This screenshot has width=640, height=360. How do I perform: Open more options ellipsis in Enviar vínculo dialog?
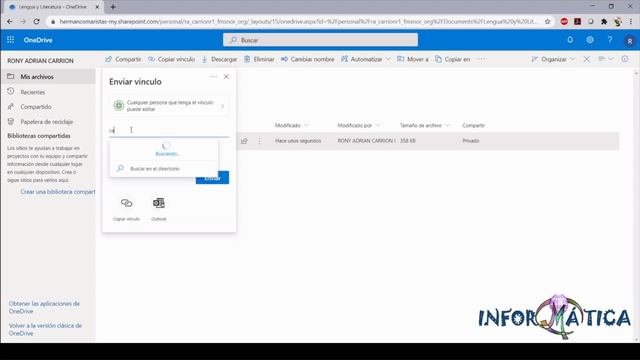[x=213, y=76]
